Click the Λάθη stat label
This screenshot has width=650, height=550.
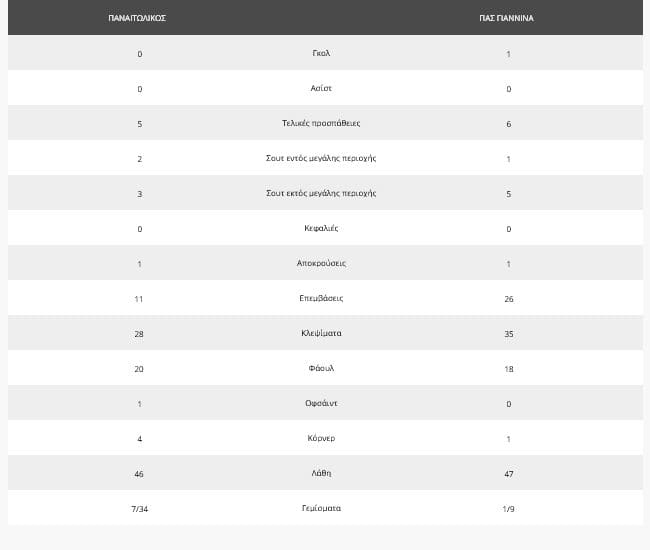321,473
